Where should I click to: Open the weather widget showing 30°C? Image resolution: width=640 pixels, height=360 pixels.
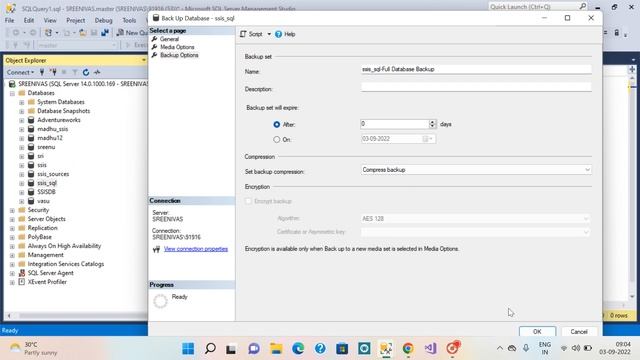[33, 349]
